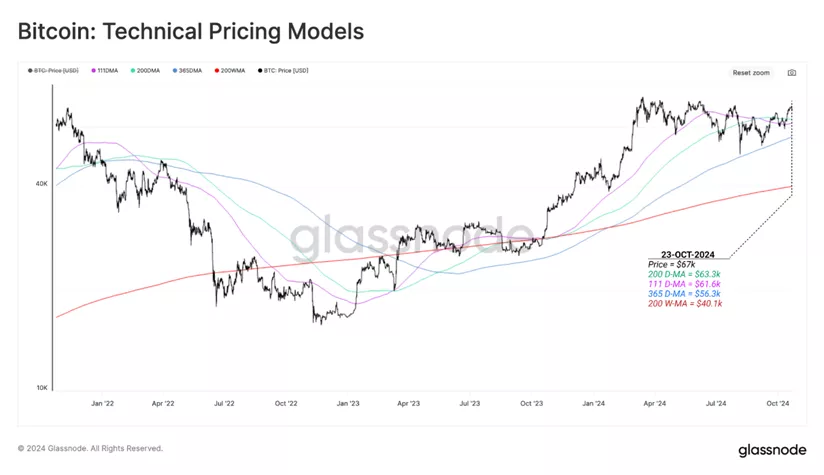
Task: Click the Bitcoin: Technical Pricing Models title
Action: tap(191, 32)
